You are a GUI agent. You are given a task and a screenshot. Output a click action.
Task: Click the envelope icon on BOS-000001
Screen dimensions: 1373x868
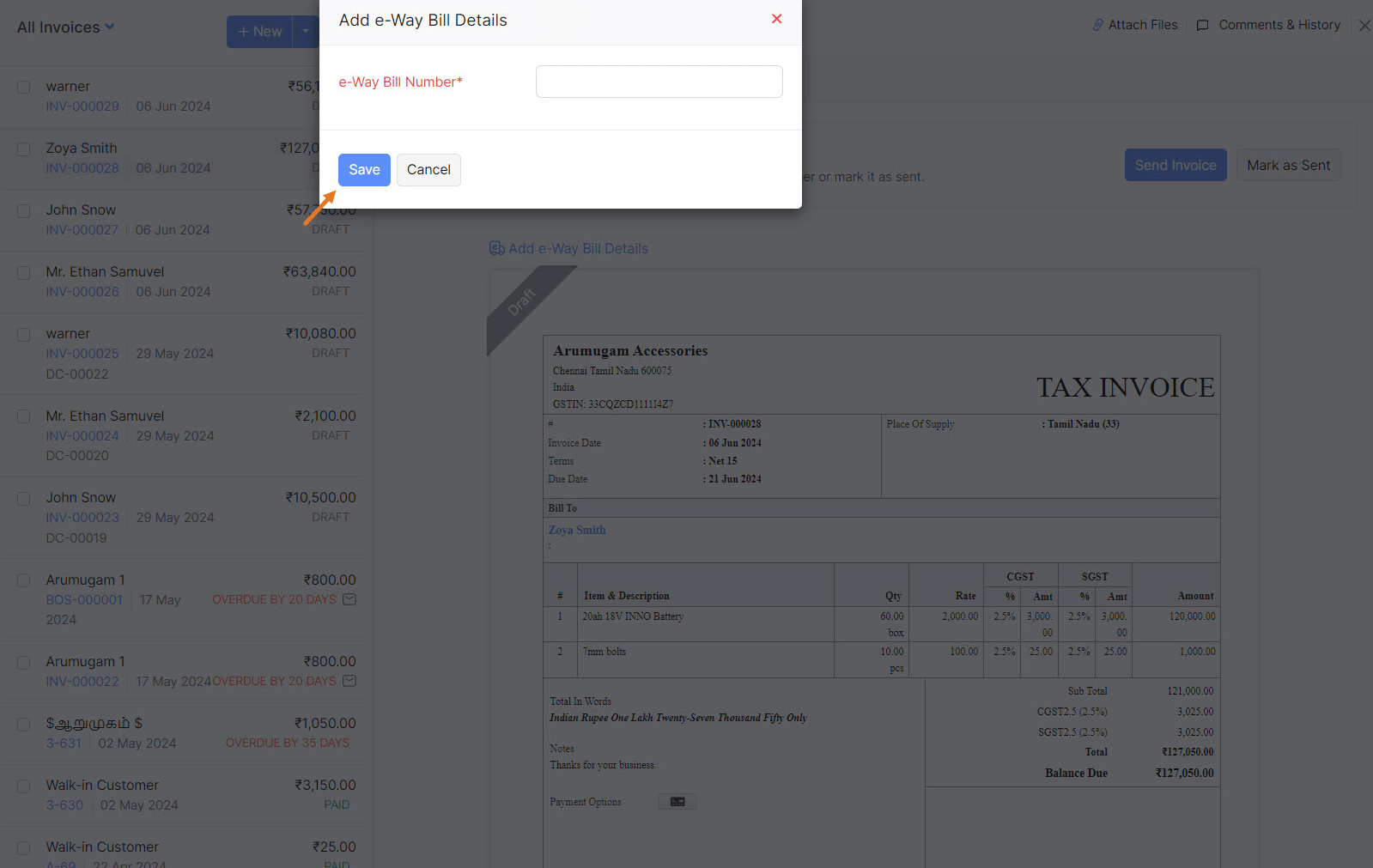pyautogui.click(x=349, y=599)
